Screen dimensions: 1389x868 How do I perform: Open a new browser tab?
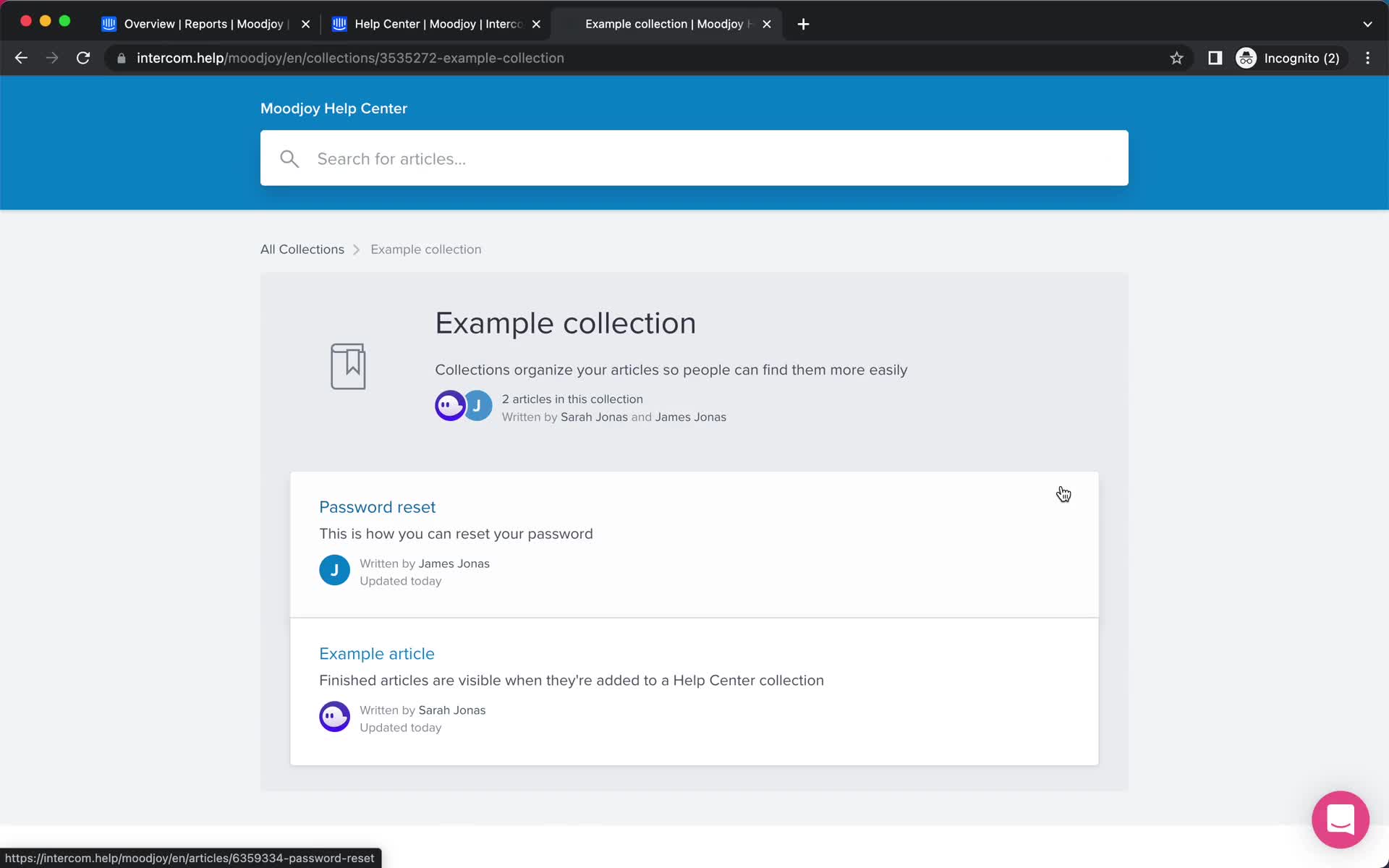coord(803,24)
